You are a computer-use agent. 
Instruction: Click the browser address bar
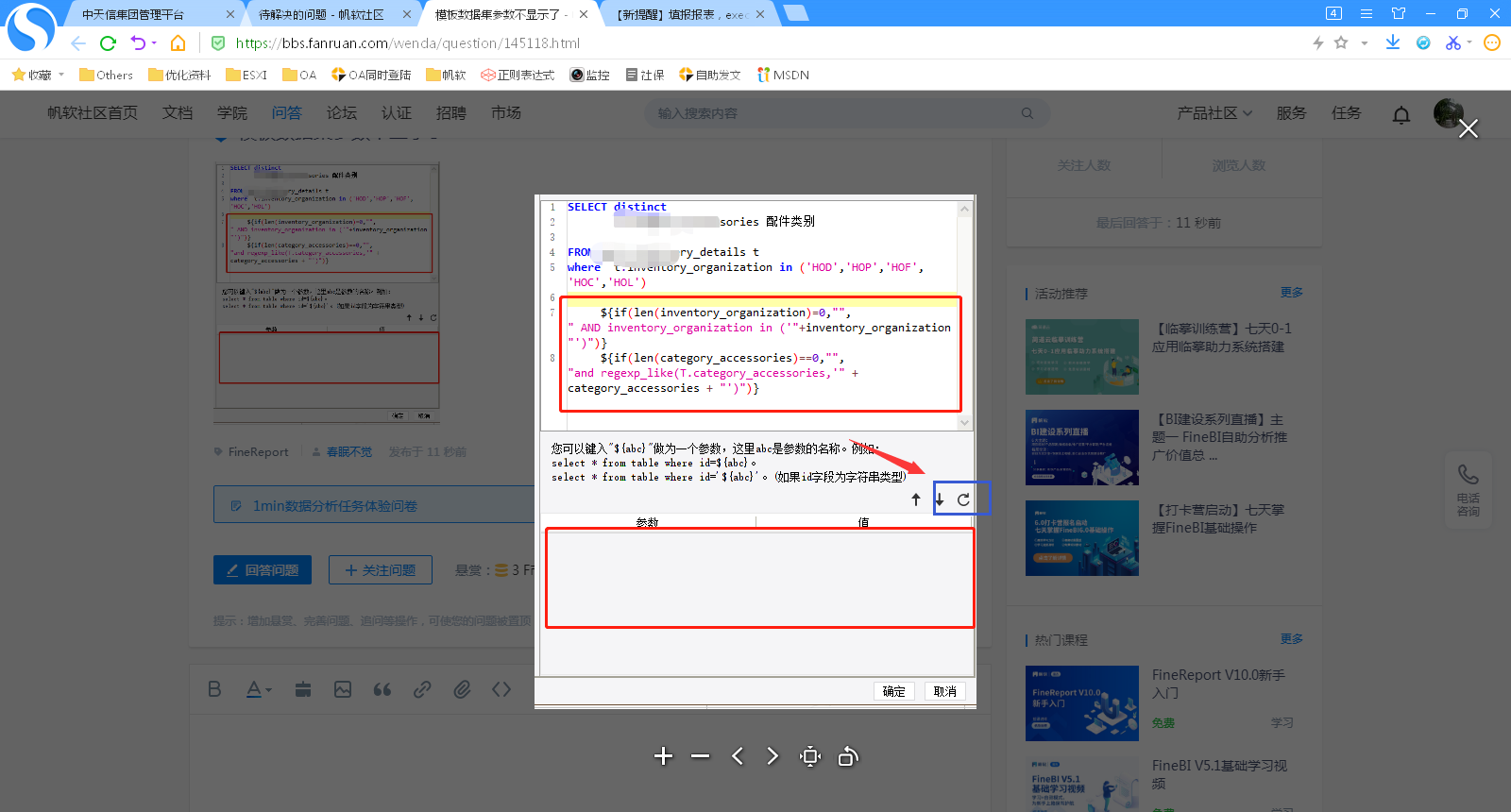(755, 43)
